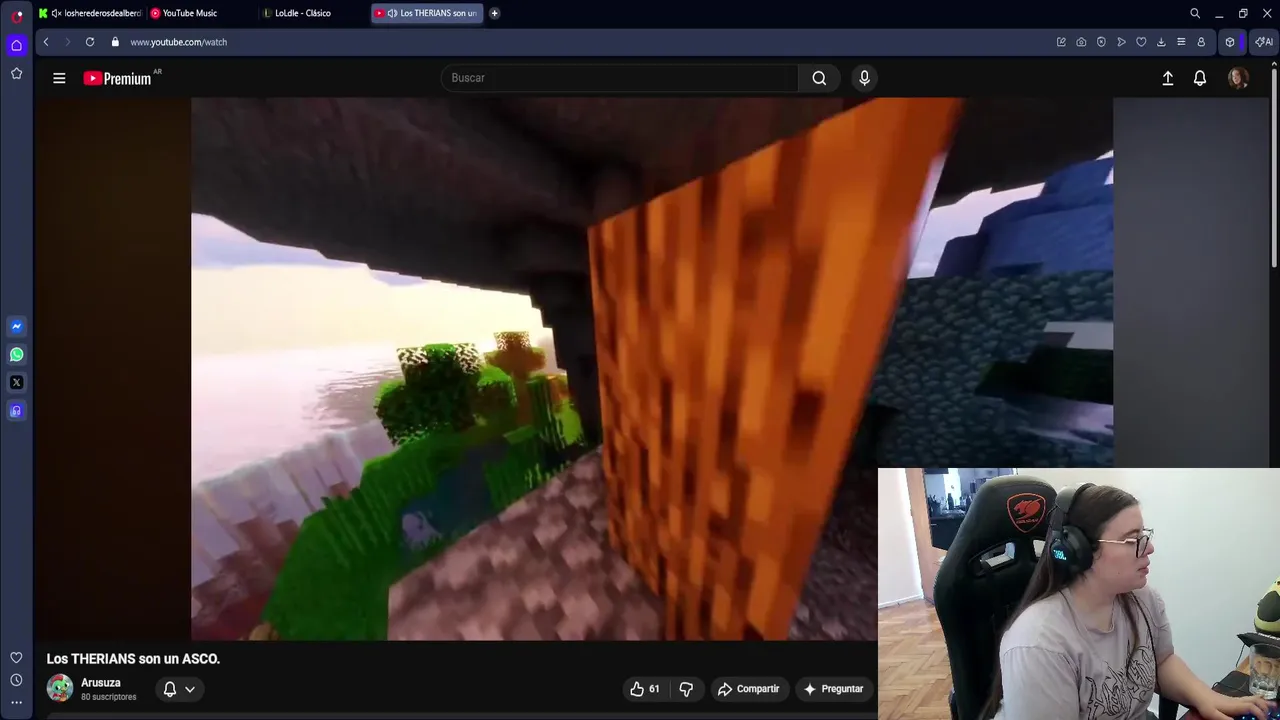Open the send/flow arrow icon
The height and width of the screenshot is (720, 1280).
coord(1121,42)
